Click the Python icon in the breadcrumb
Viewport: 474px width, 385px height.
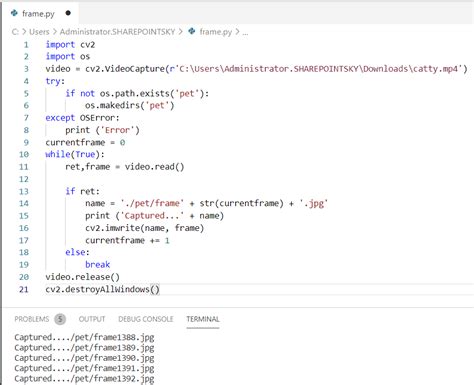[192, 31]
